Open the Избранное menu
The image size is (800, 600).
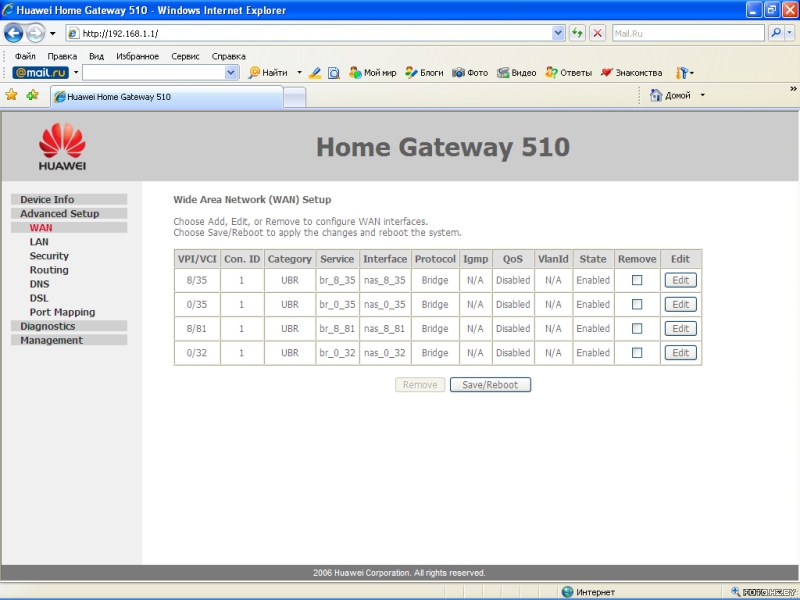(137, 56)
